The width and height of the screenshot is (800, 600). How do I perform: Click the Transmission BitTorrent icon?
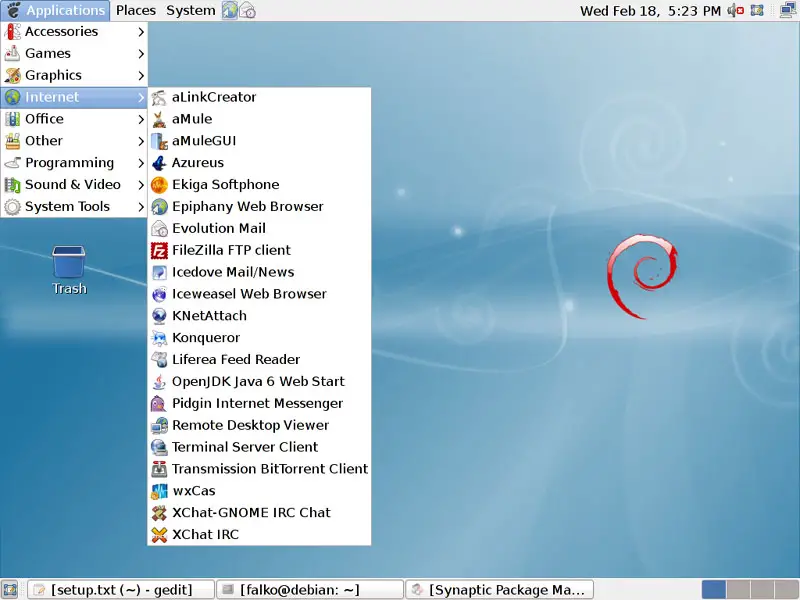159,469
